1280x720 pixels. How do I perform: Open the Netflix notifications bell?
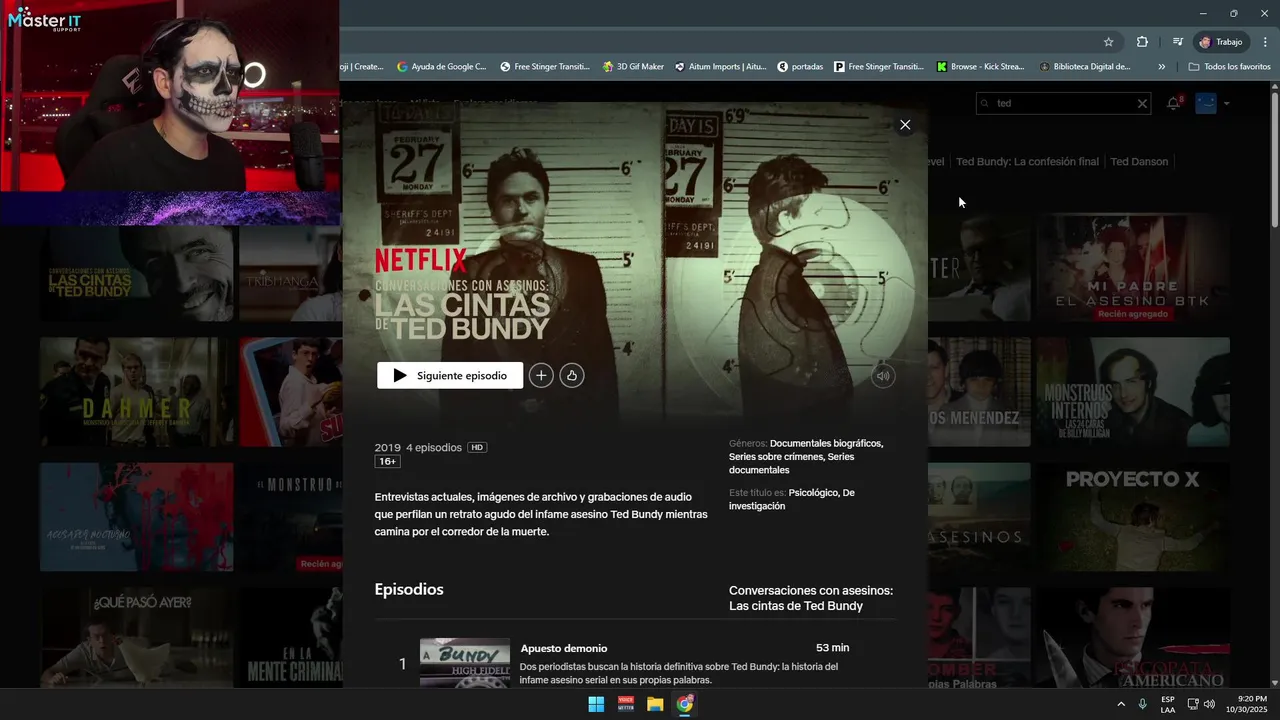1173,103
